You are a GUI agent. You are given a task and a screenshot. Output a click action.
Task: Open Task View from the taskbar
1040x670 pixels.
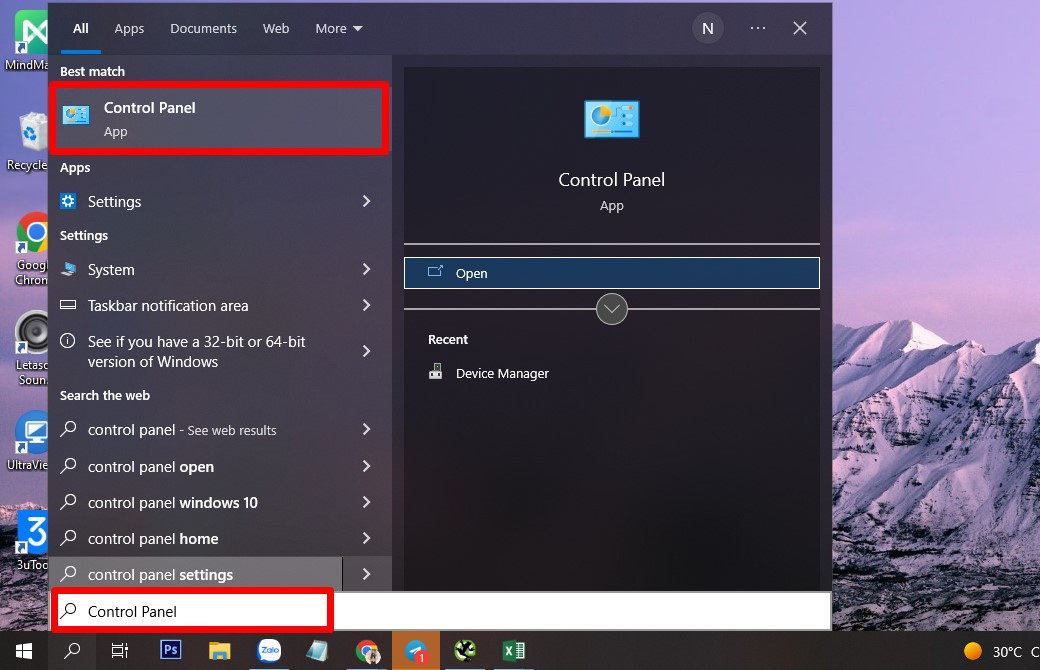[x=119, y=650]
